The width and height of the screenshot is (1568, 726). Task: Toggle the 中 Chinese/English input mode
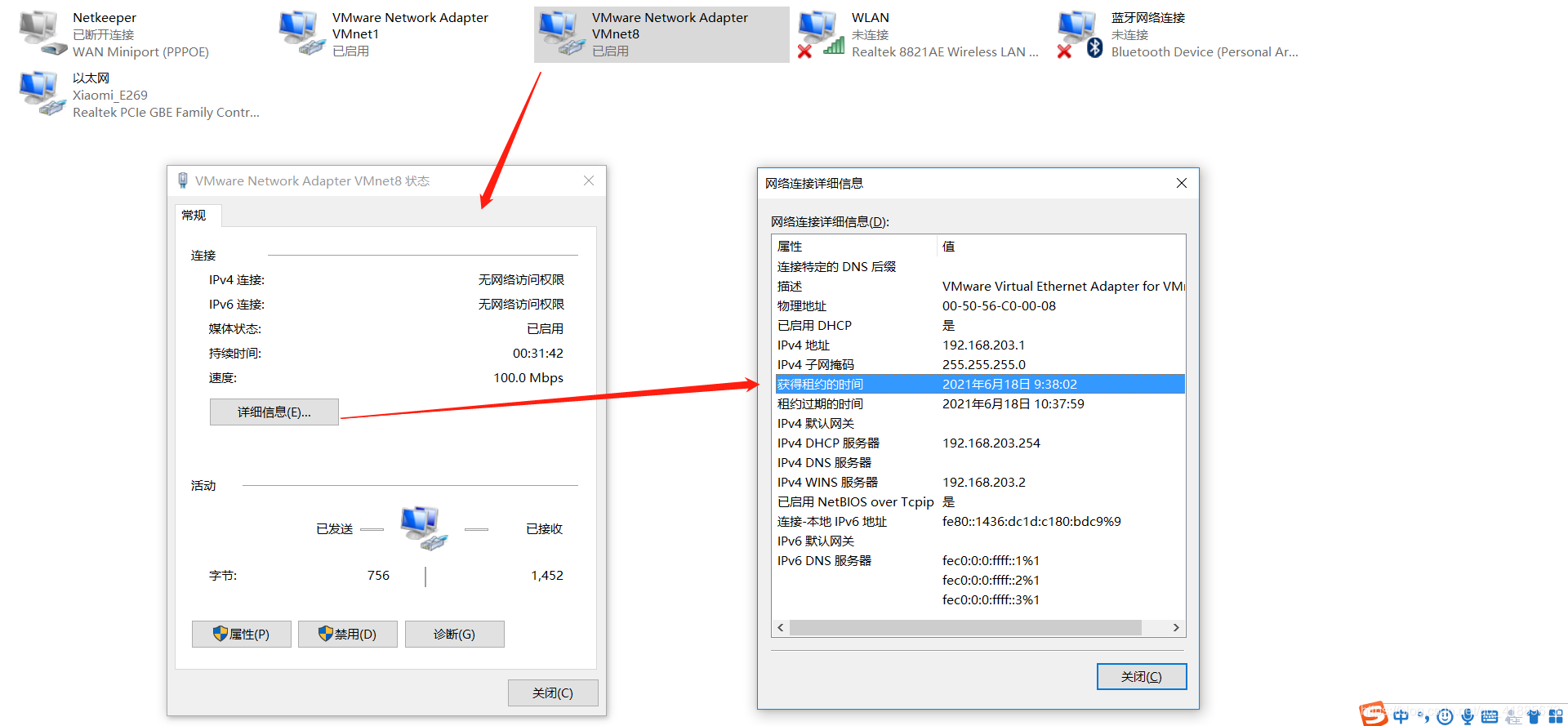[1401, 716]
